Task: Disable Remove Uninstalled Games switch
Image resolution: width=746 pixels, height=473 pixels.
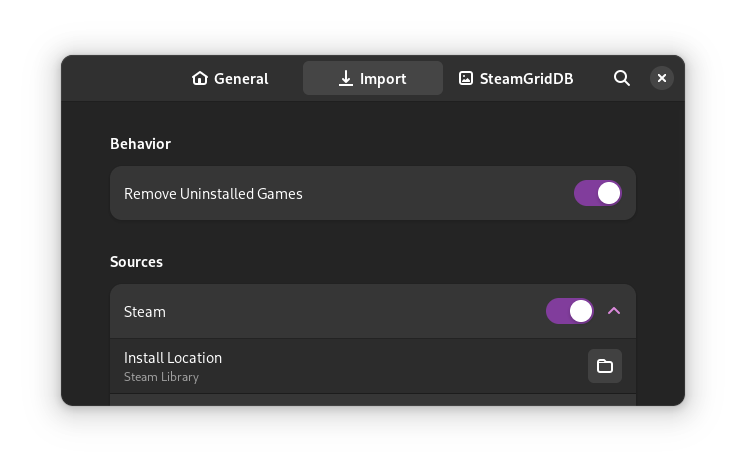Action: [598, 193]
